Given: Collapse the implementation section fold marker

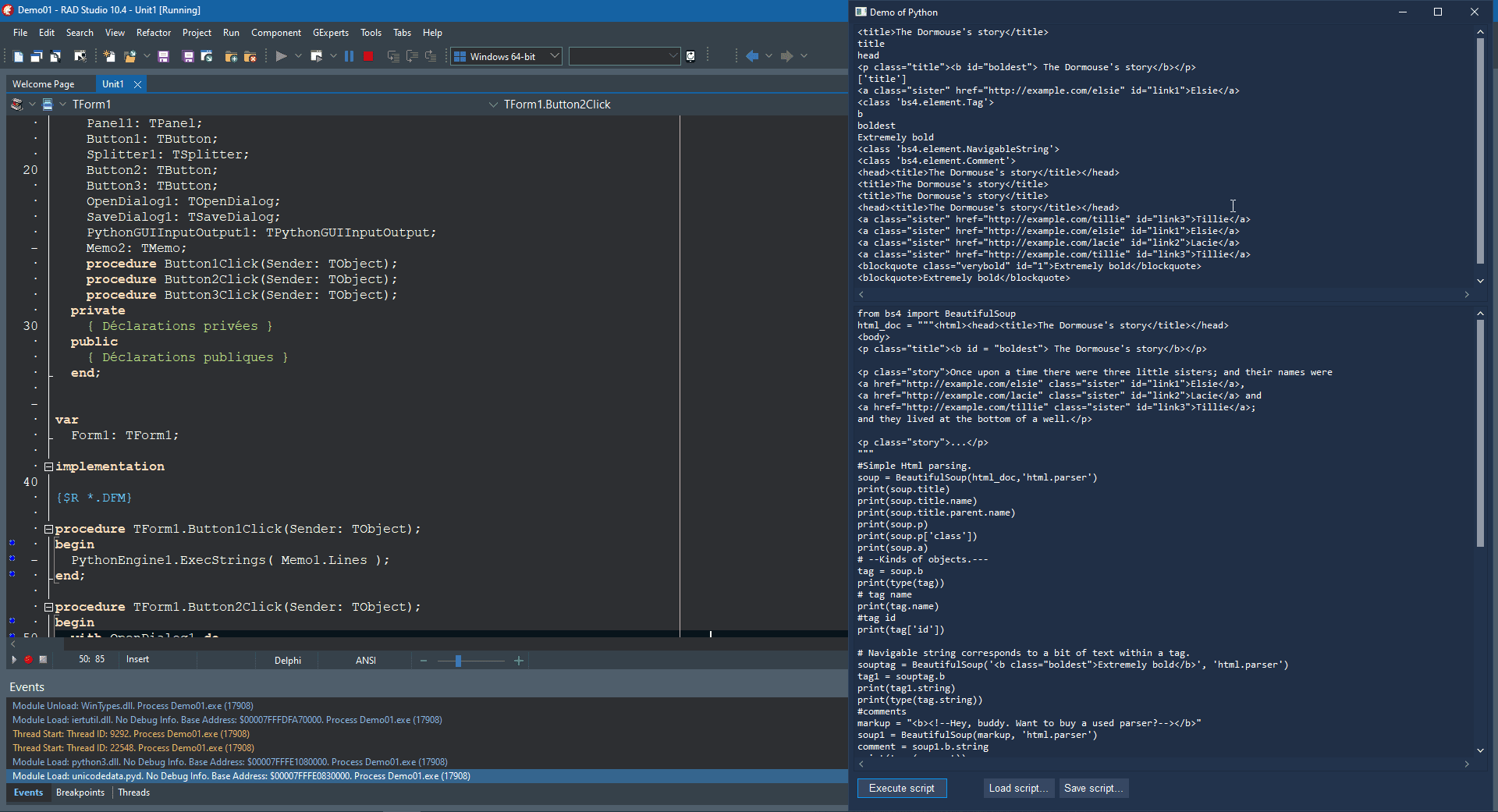Looking at the screenshot, I should (48, 466).
